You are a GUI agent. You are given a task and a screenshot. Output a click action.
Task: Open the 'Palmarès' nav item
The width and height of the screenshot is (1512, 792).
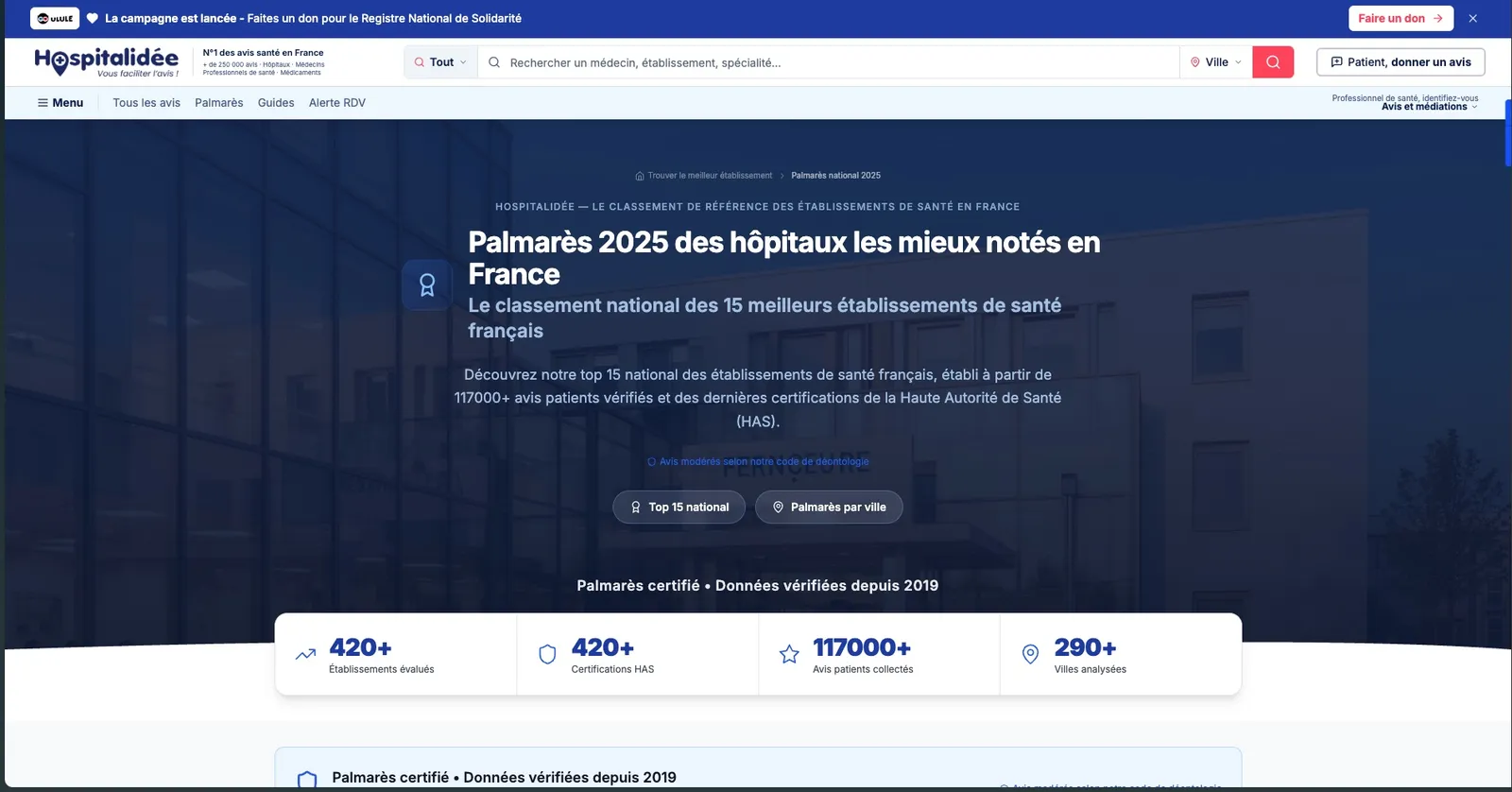tap(219, 103)
